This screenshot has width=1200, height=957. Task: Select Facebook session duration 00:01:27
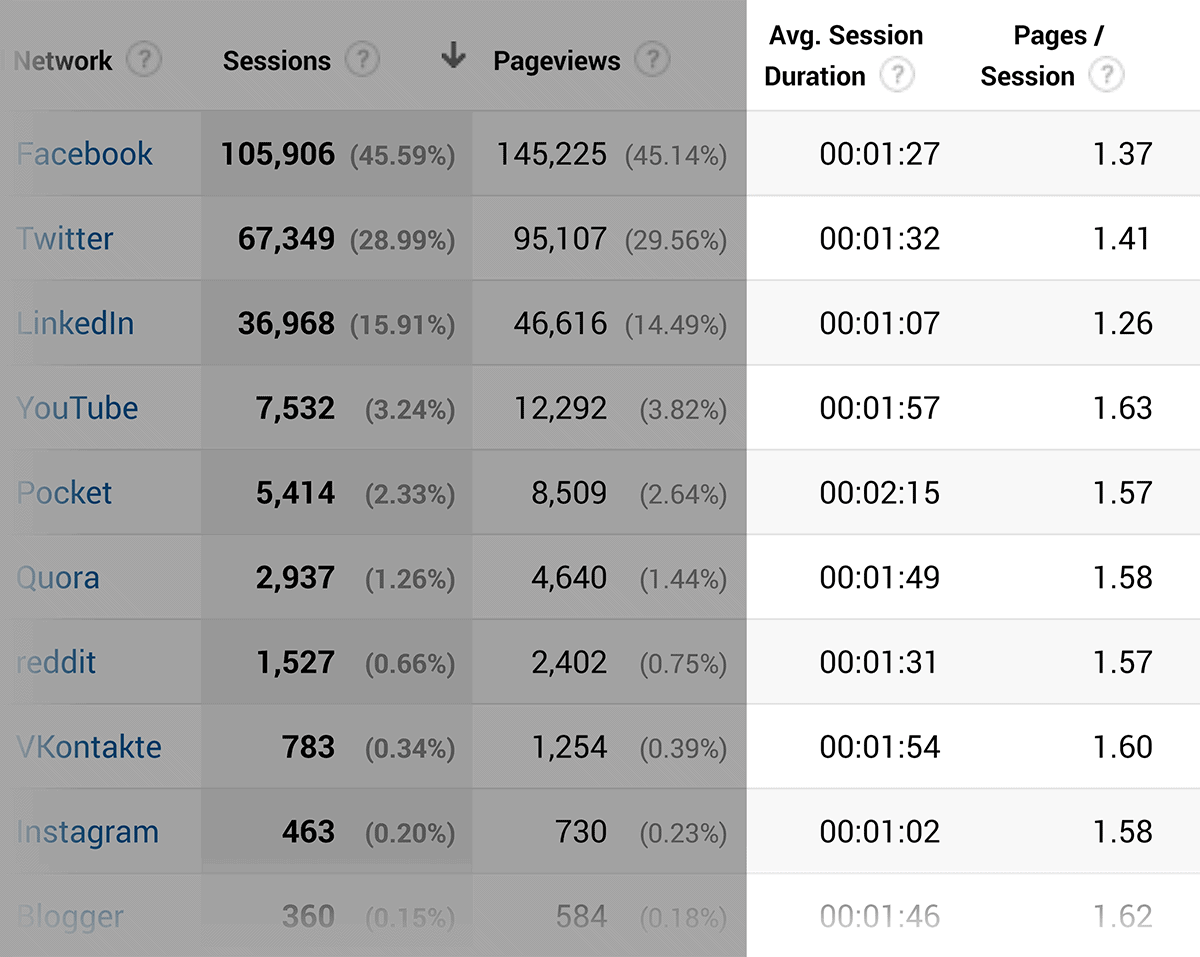[879, 154]
